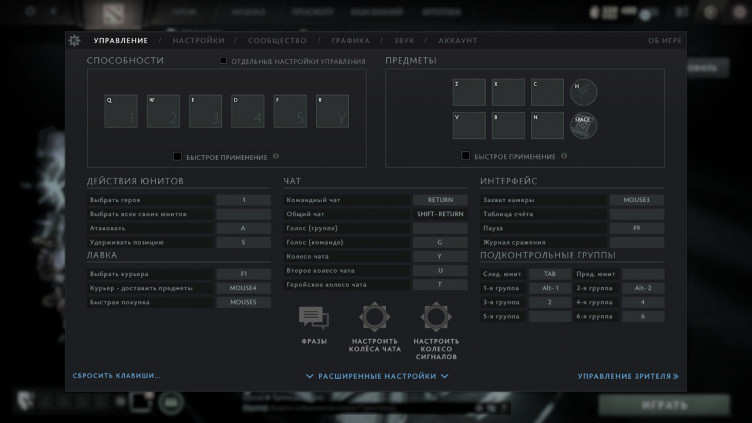Toggle Быстрое применение under Предметы
The width and height of the screenshot is (752, 423).
[466, 156]
